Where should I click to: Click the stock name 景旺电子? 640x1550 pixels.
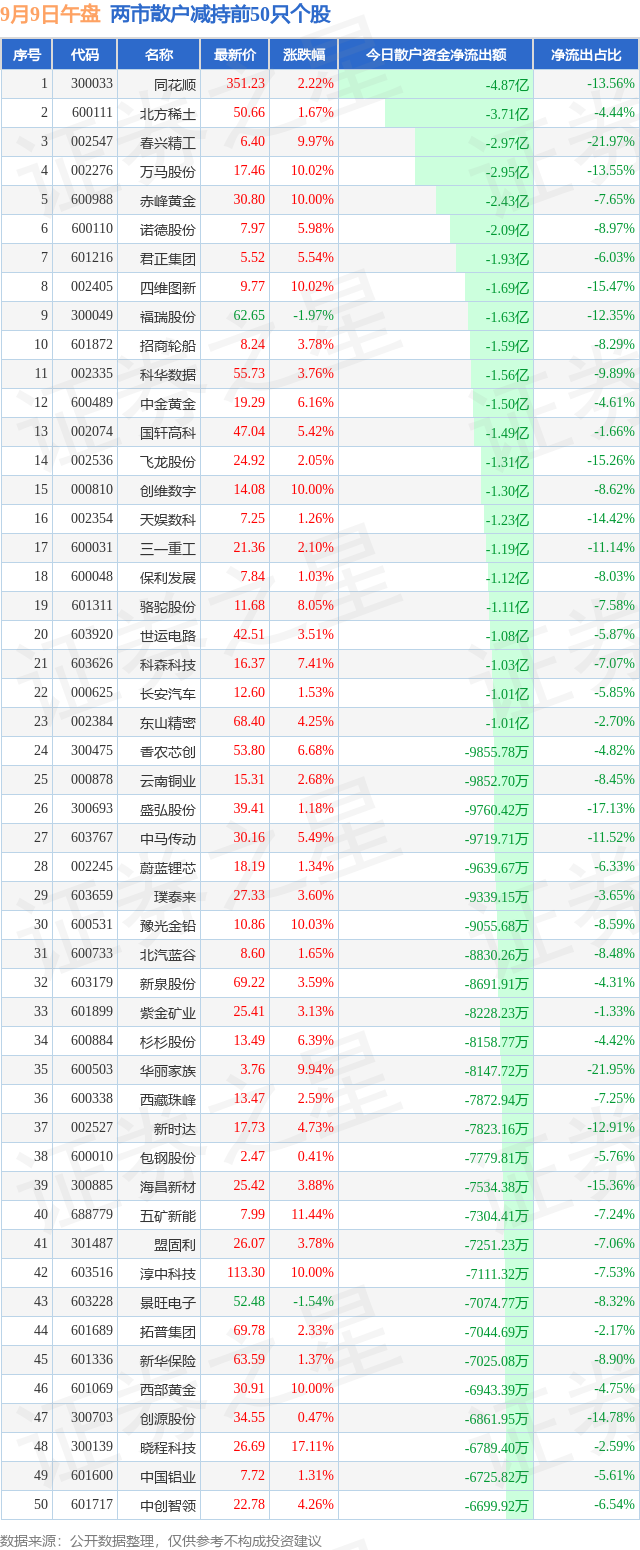[x=168, y=1301]
